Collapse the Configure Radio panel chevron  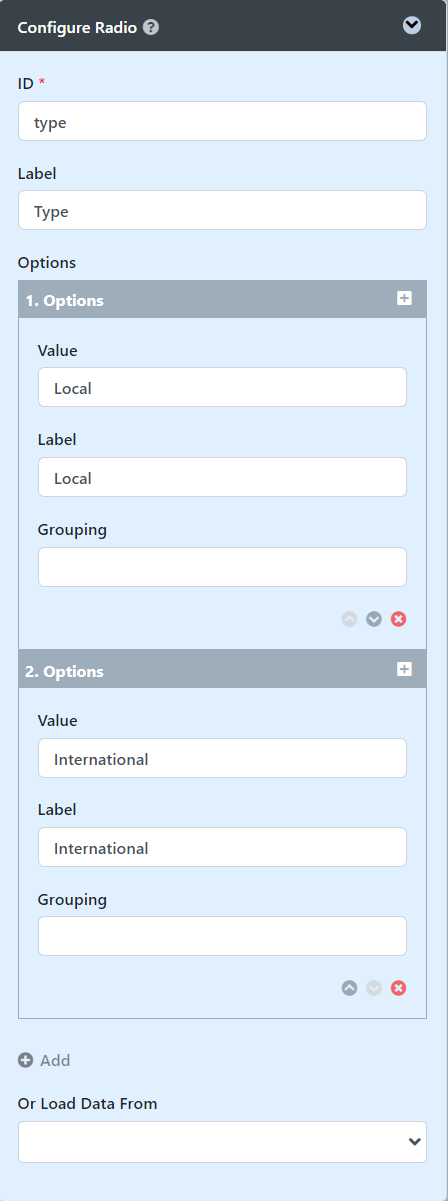tap(412, 26)
